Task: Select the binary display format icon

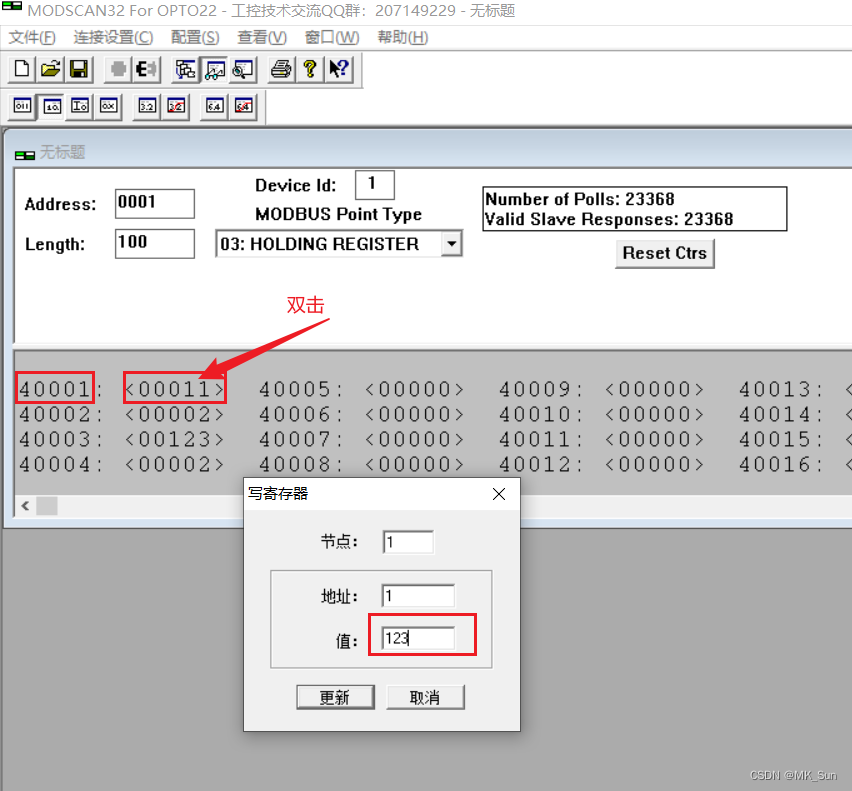Action: tap(22, 106)
